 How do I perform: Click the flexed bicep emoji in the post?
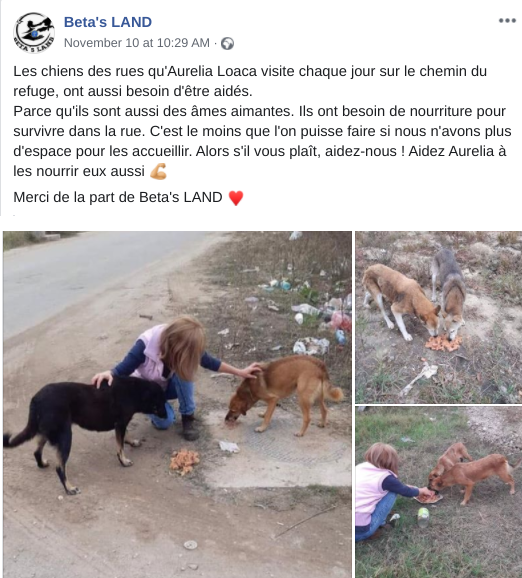coord(159,171)
